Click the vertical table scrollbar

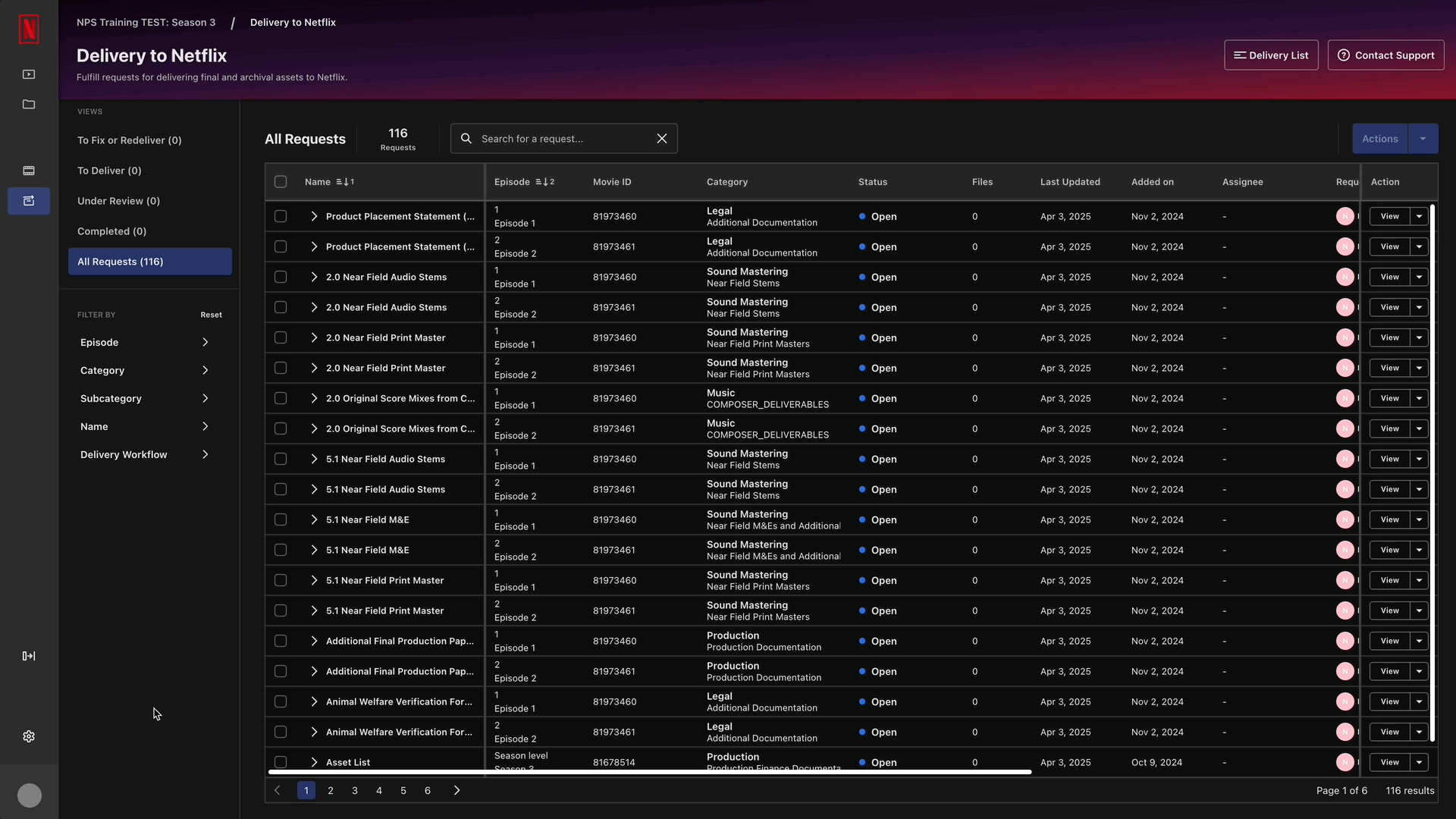pos(1432,472)
